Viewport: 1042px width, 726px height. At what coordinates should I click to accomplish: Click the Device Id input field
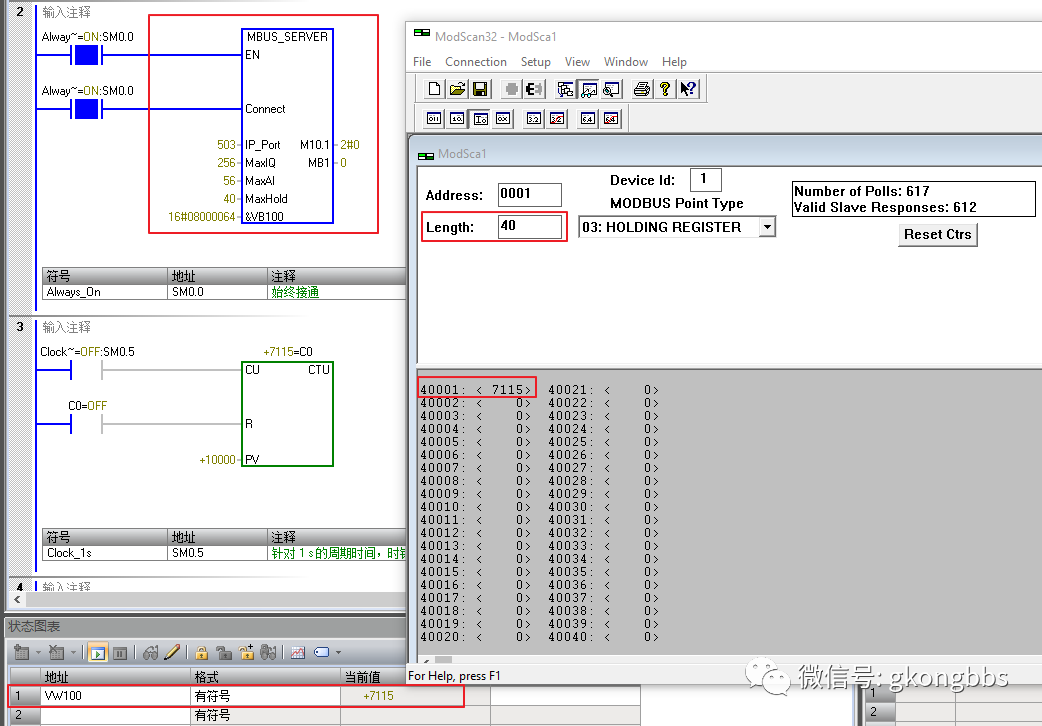[x=706, y=180]
